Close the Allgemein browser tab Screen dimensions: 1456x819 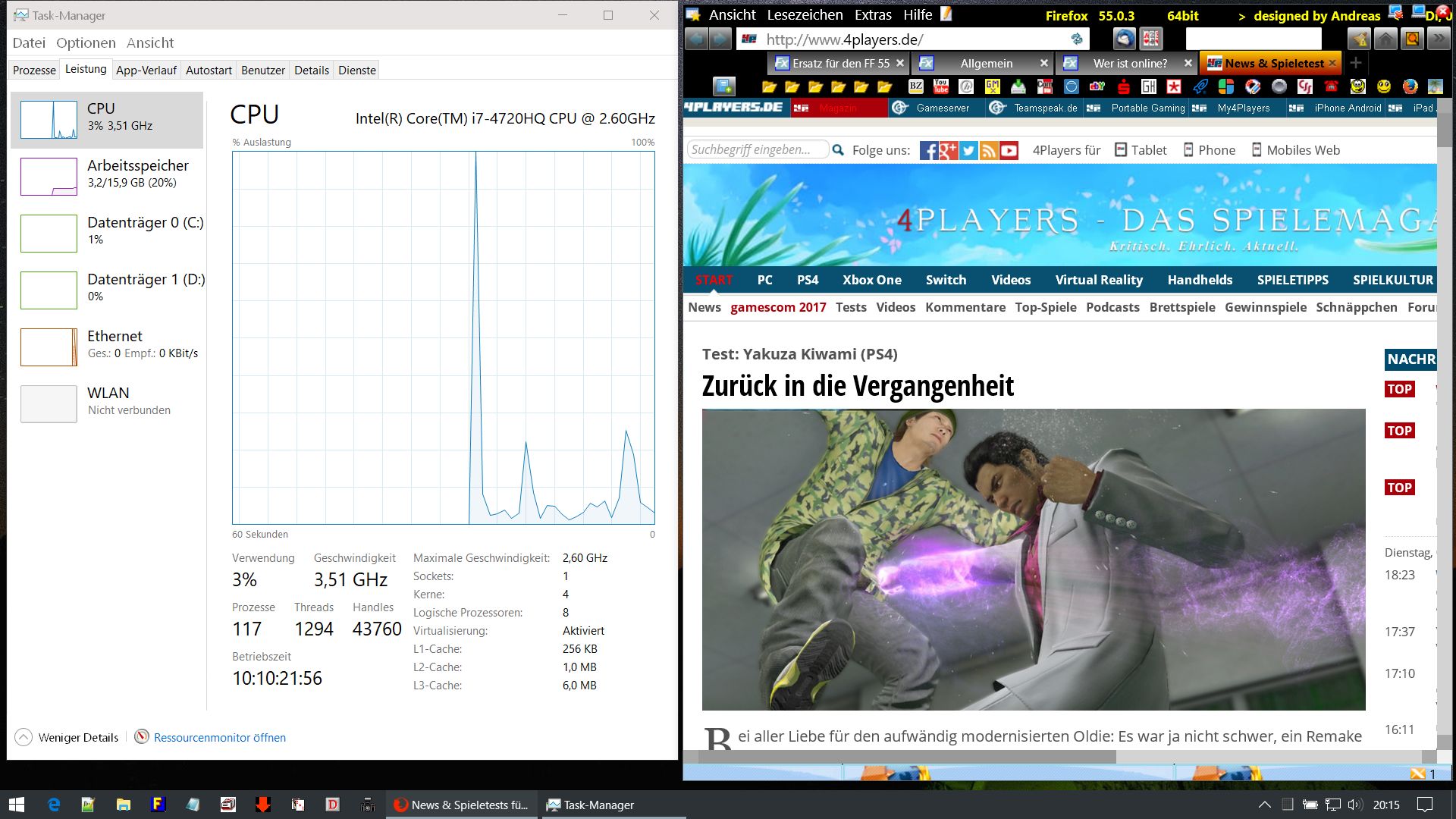pyautogui.click(x=1044, y=63)
